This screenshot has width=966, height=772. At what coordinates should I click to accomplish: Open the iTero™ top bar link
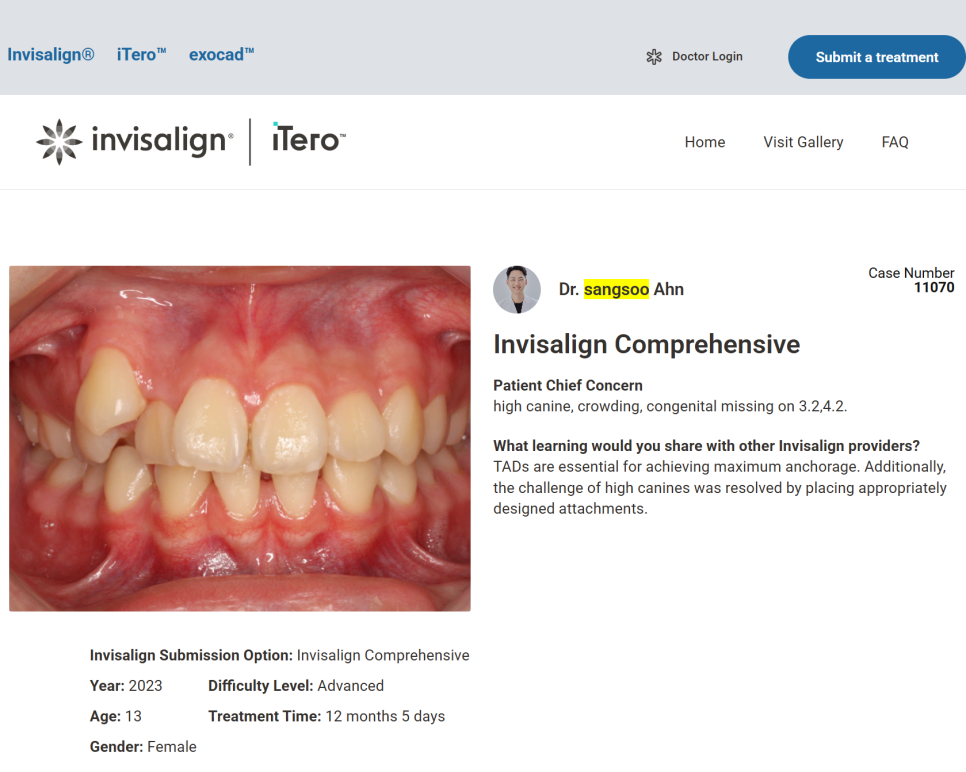click(141, 55)
